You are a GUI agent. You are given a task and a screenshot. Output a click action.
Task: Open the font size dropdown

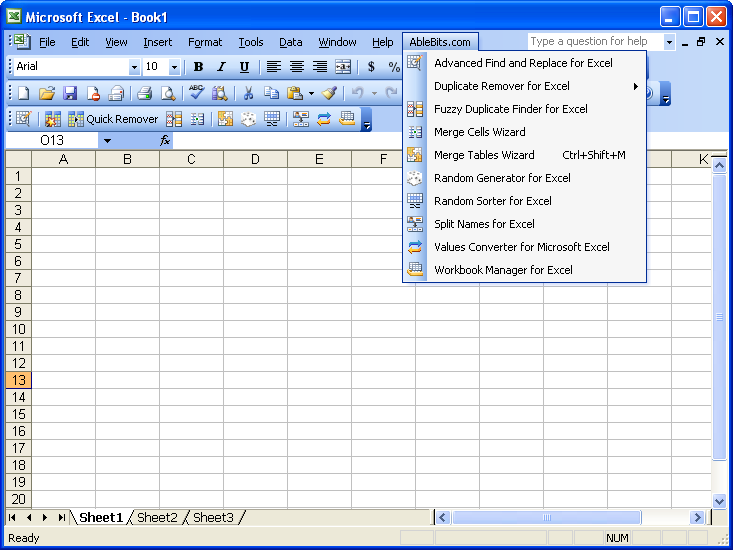pyautogui.click(x=174, y=67)
